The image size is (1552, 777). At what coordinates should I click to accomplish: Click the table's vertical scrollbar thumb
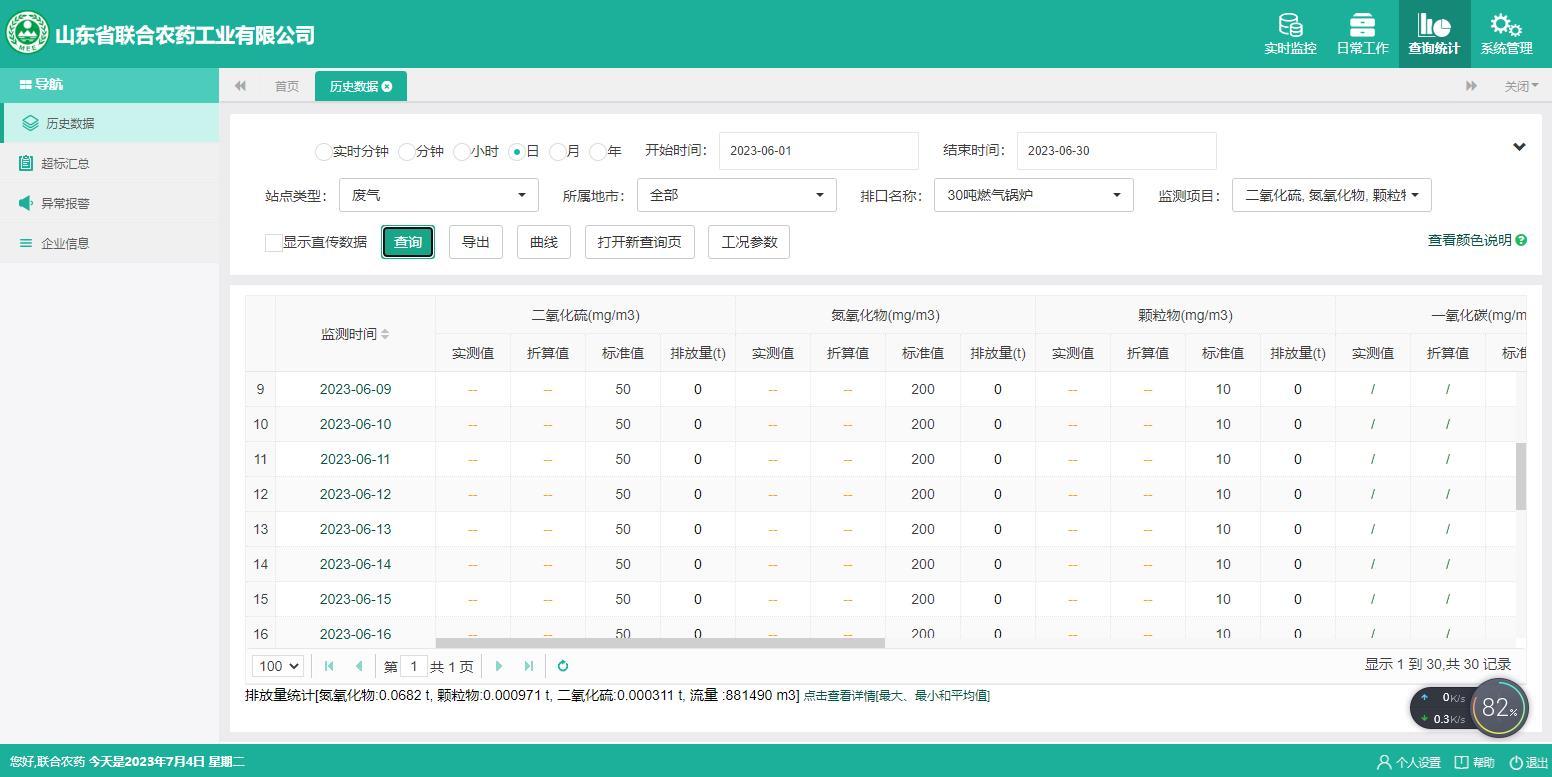(x=1521, y=477)
